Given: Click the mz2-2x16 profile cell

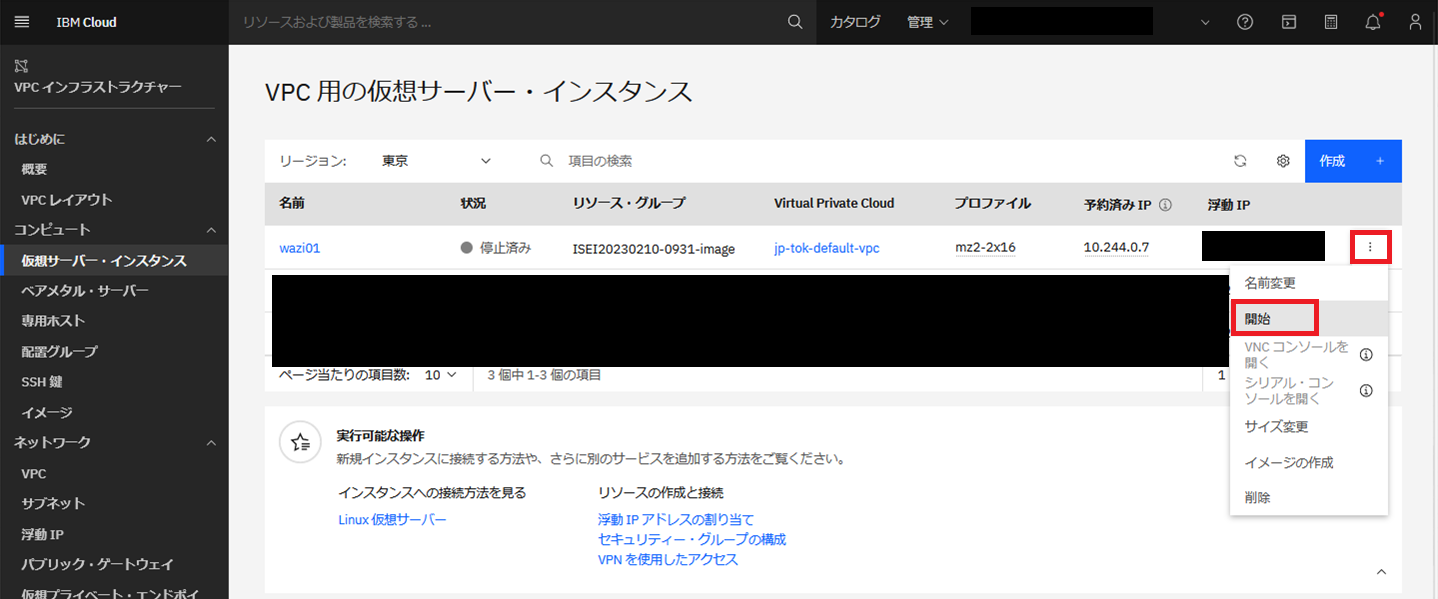Looking at the screenshot, I should coord(986,248).
